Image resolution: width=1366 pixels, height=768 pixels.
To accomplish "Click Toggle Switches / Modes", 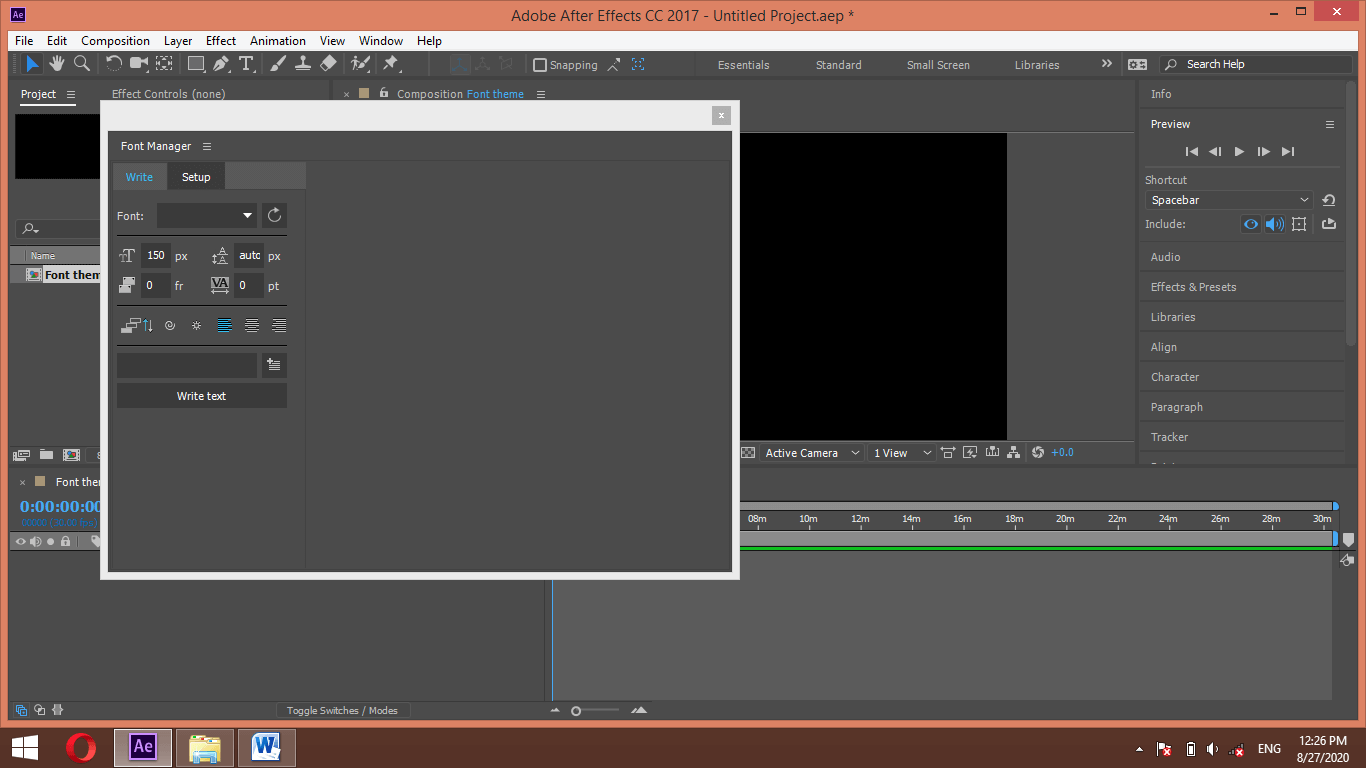I will (343, 710).
